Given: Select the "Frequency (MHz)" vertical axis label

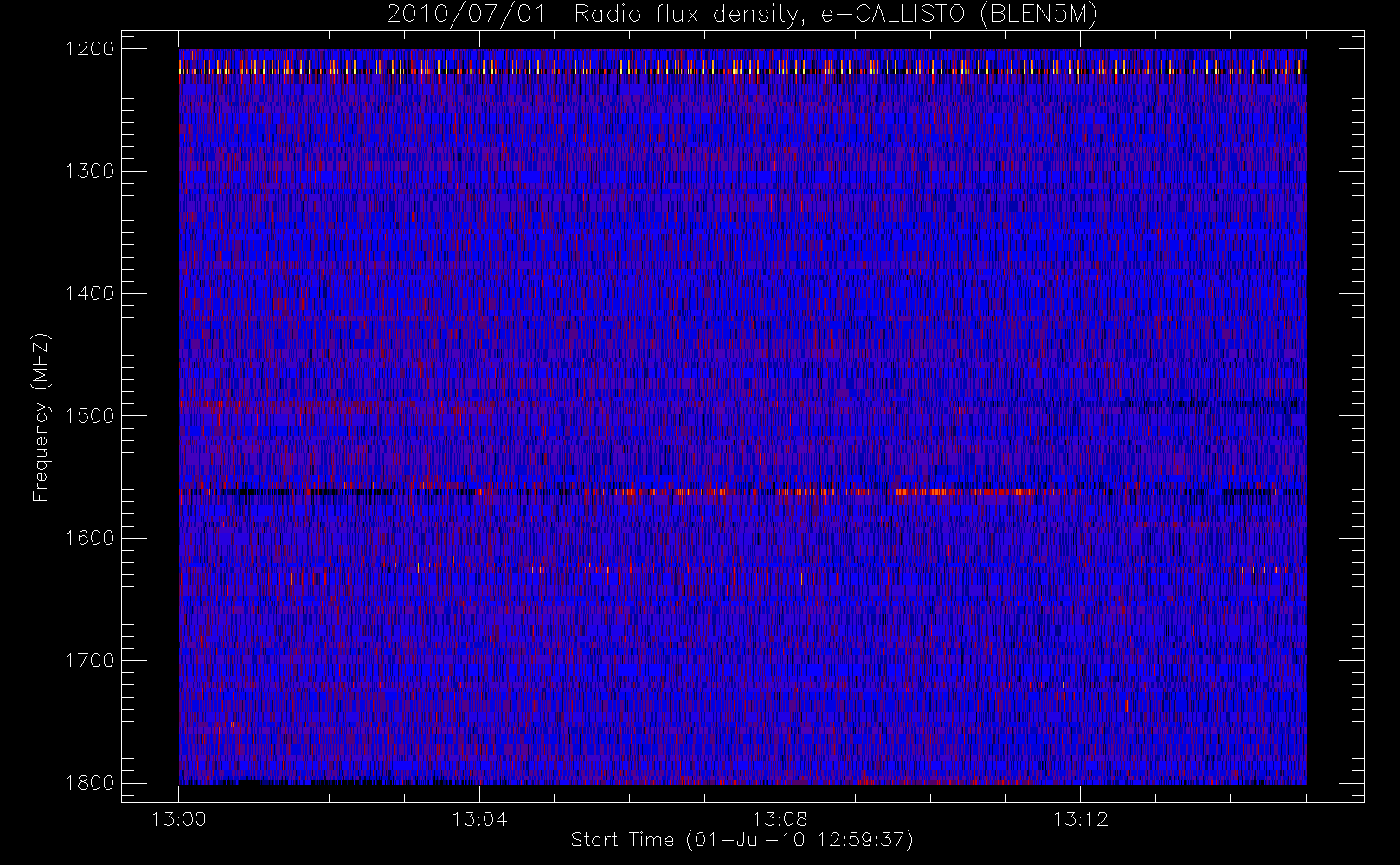Looking at the screenshot, I should click(x=40, y=417).
